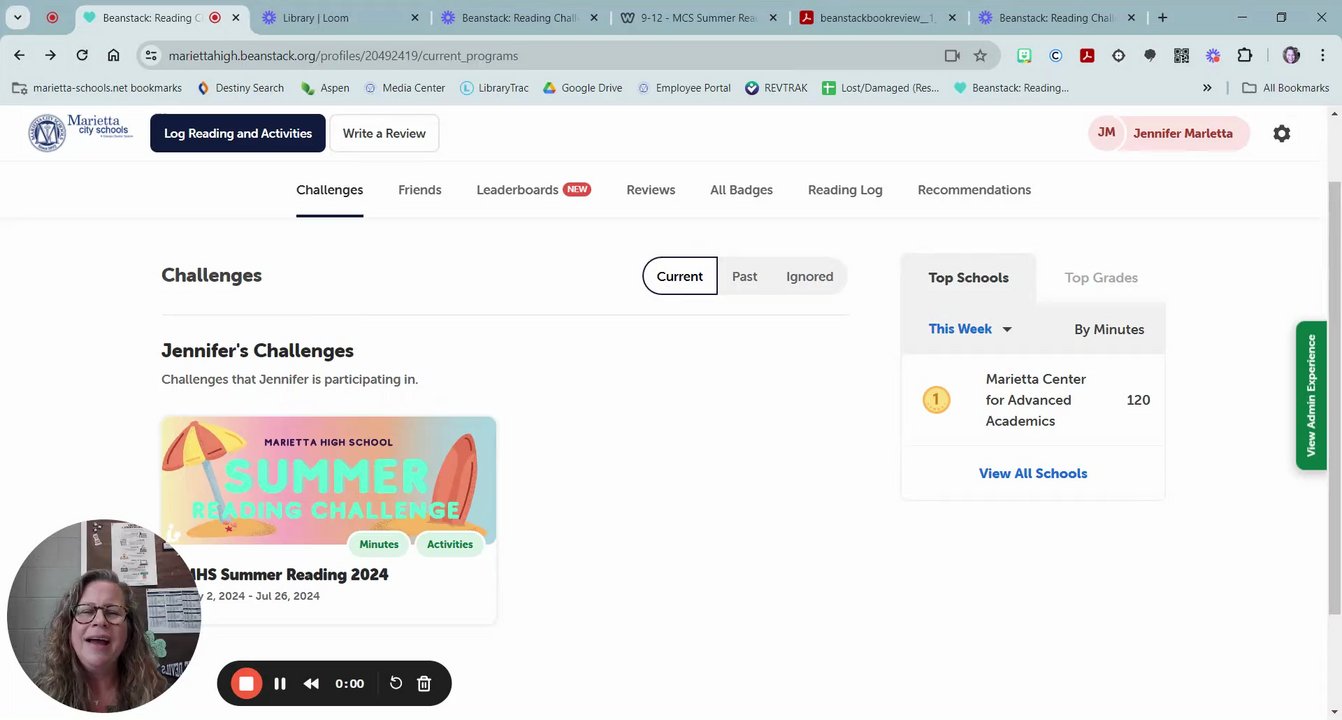Open the browser home page
The width and height of the screenshot is (1342, 720).
(x=113, y=56)
